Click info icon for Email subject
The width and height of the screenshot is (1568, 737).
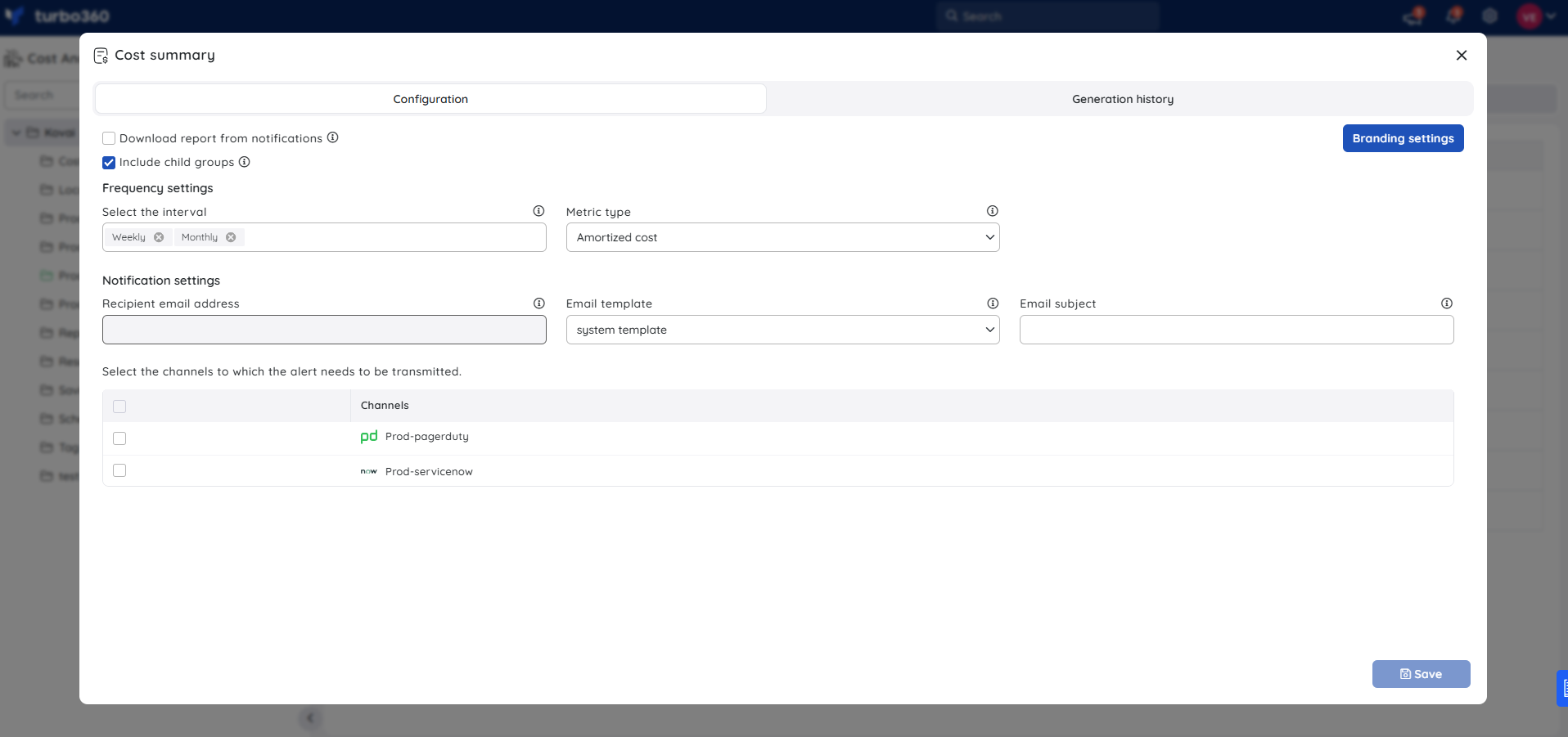1447,303
